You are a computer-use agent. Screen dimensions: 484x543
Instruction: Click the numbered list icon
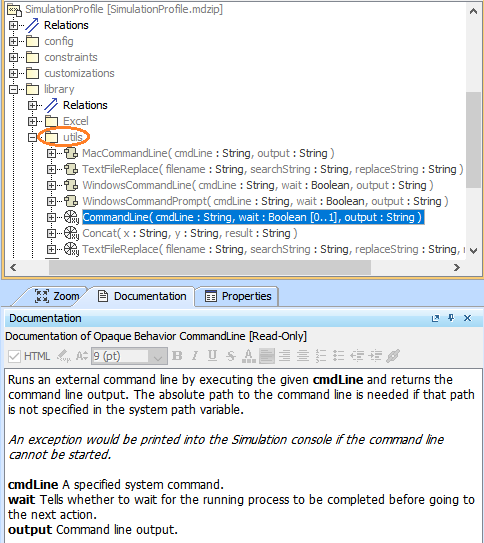click(321, 356)
